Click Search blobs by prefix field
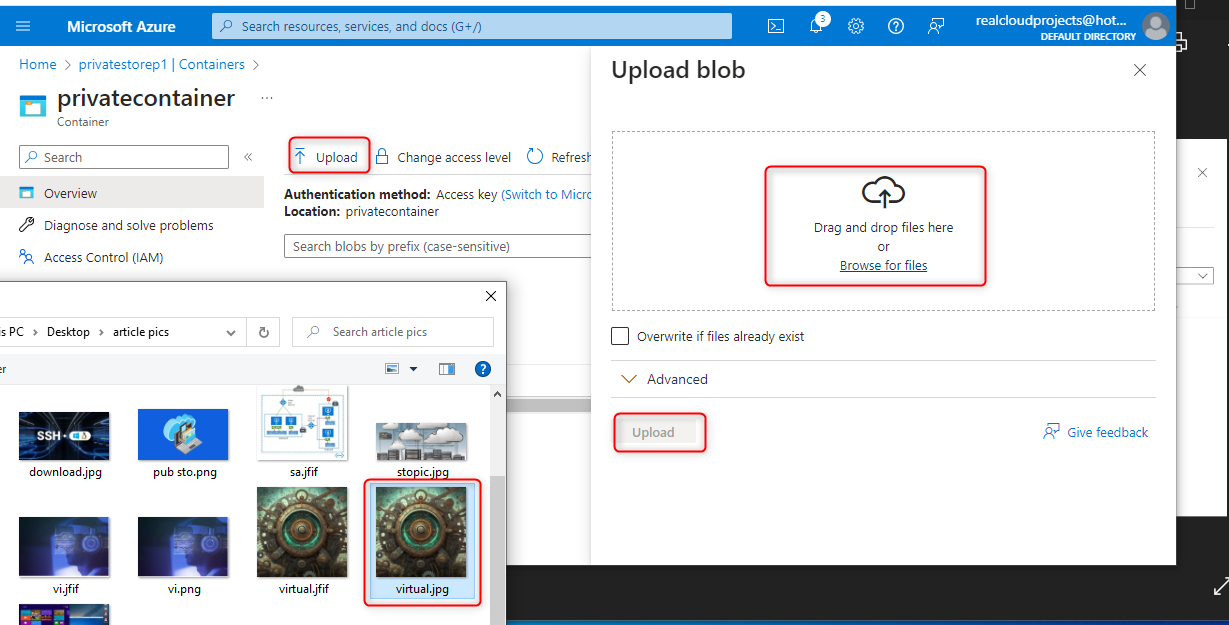This screenshot has width=1229, height=625. (438, 246)
